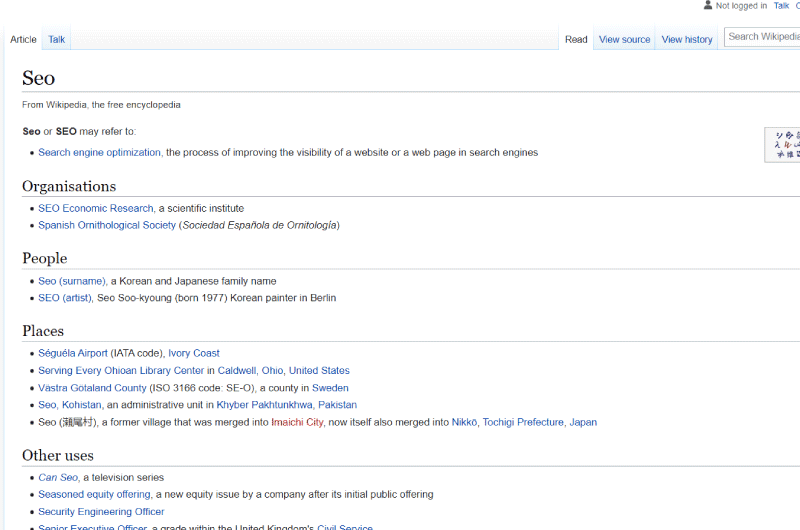Open the View source tab
This screenshot has height=530, width=800.
pyautogui.click(x=624, y=39)
